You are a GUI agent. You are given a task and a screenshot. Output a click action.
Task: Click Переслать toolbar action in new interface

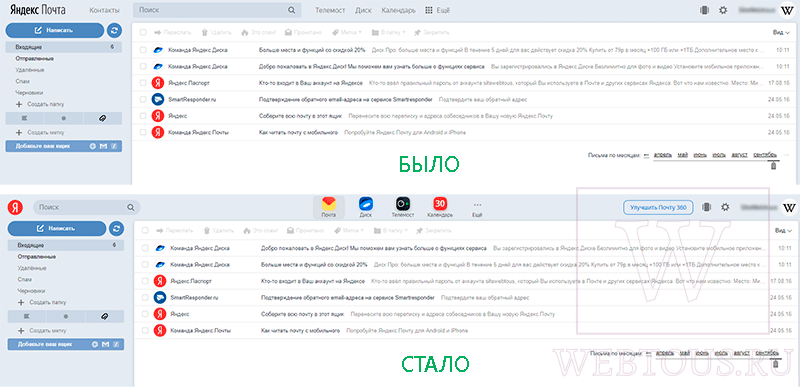(x=174, y=230)
